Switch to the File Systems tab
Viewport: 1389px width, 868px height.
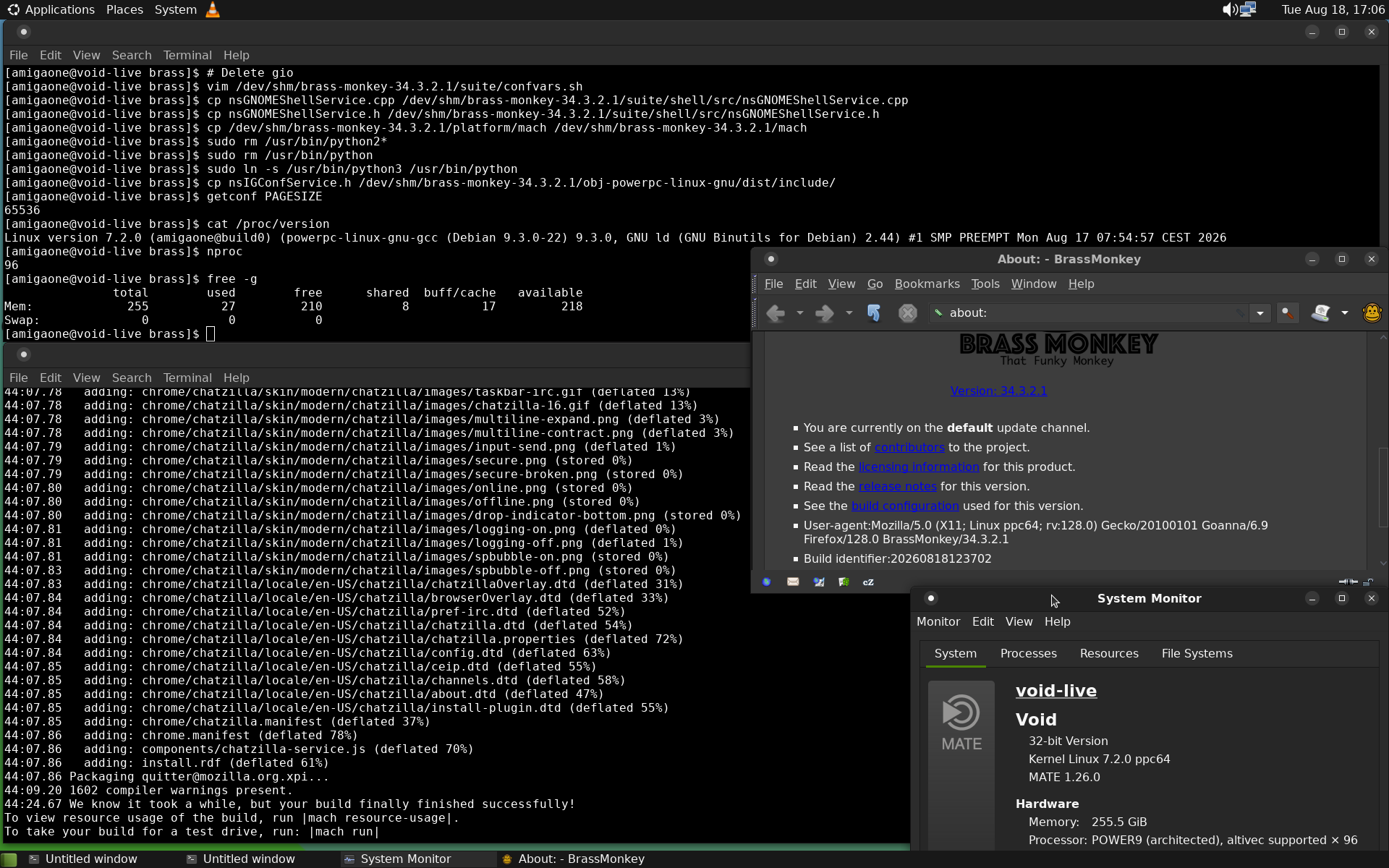click(x=1197, y=654)
